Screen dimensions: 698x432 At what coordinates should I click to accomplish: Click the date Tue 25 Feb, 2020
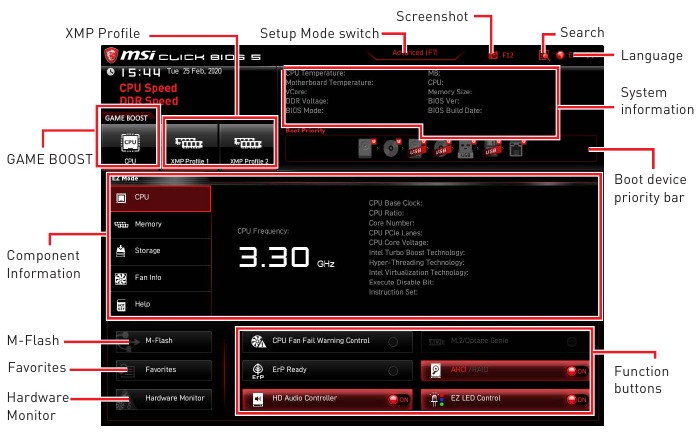point(194,71)
